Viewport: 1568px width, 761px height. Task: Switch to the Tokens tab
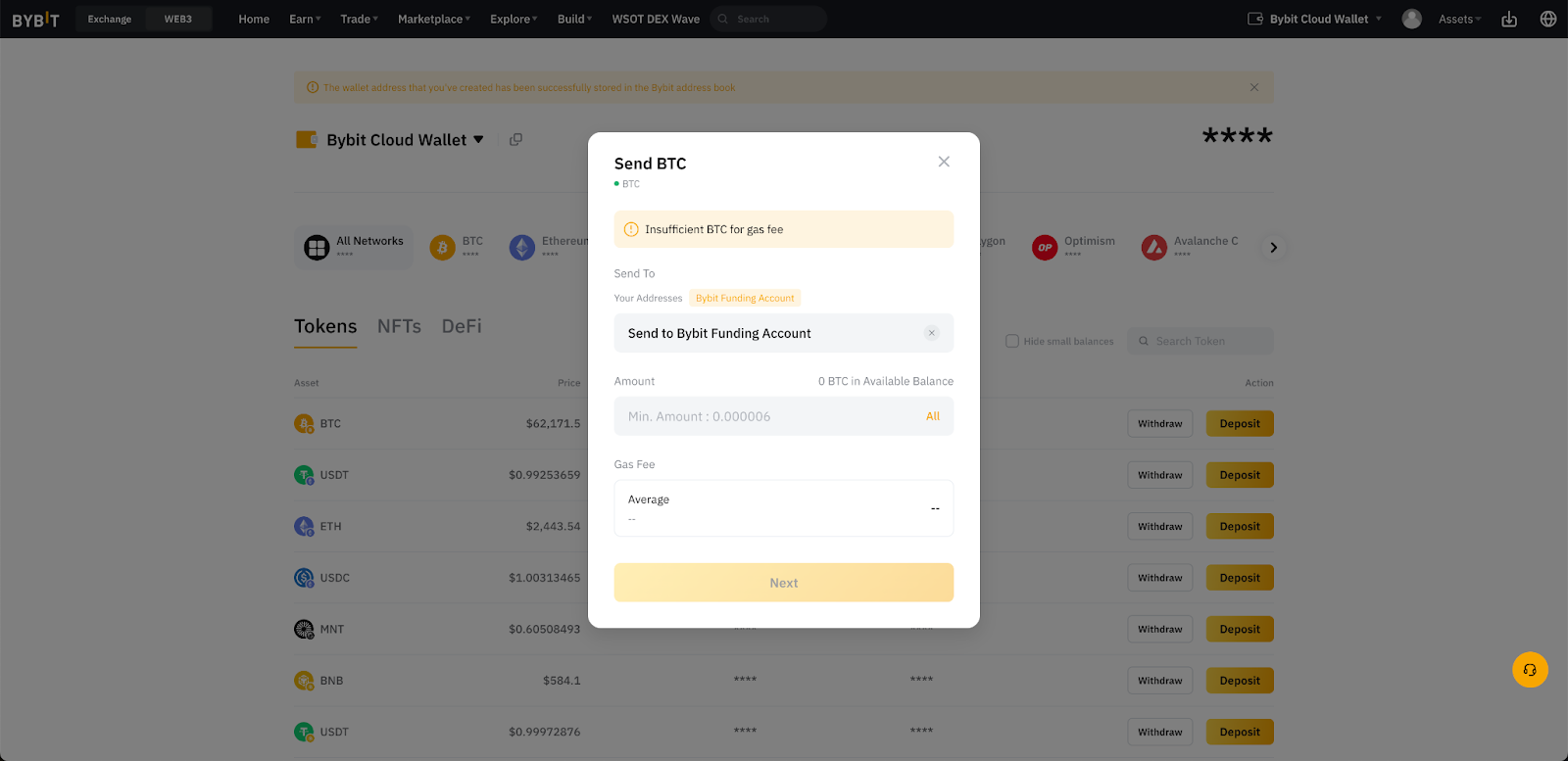pos(325,326)
